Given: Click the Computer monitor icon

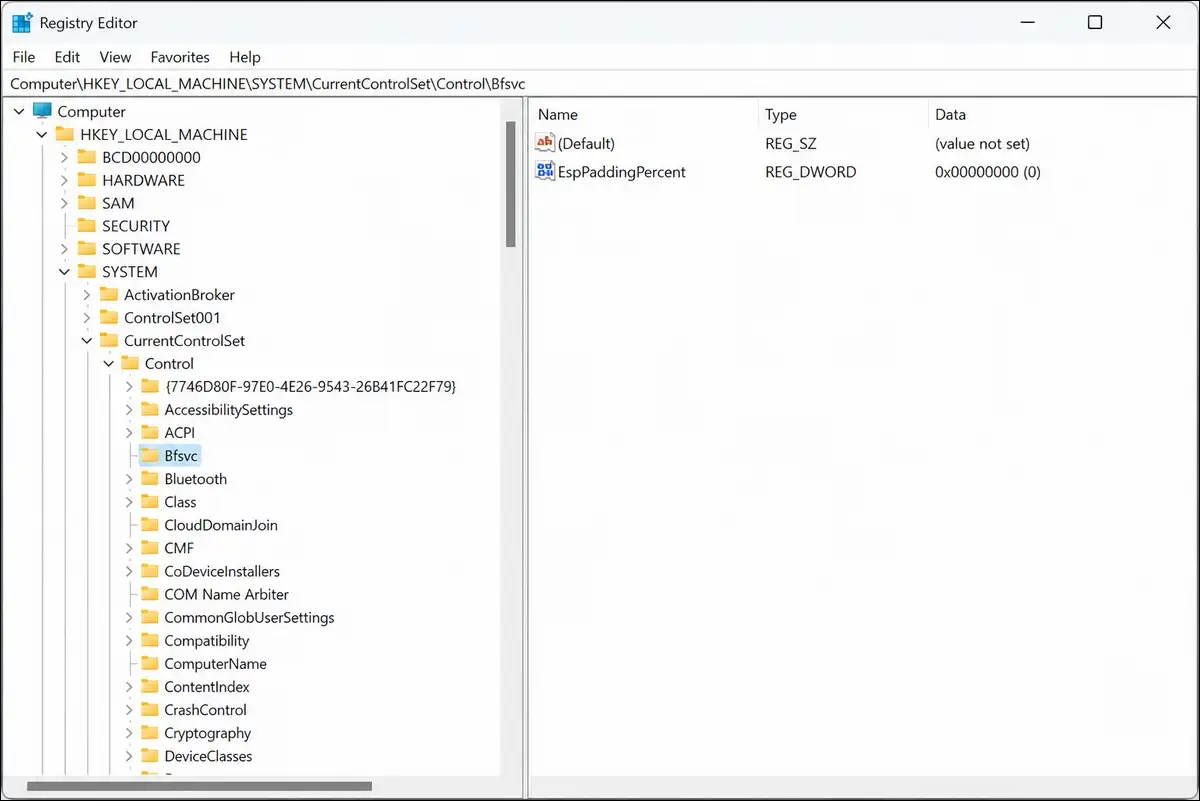Looking at the screenshot, I should pos(41,111).
